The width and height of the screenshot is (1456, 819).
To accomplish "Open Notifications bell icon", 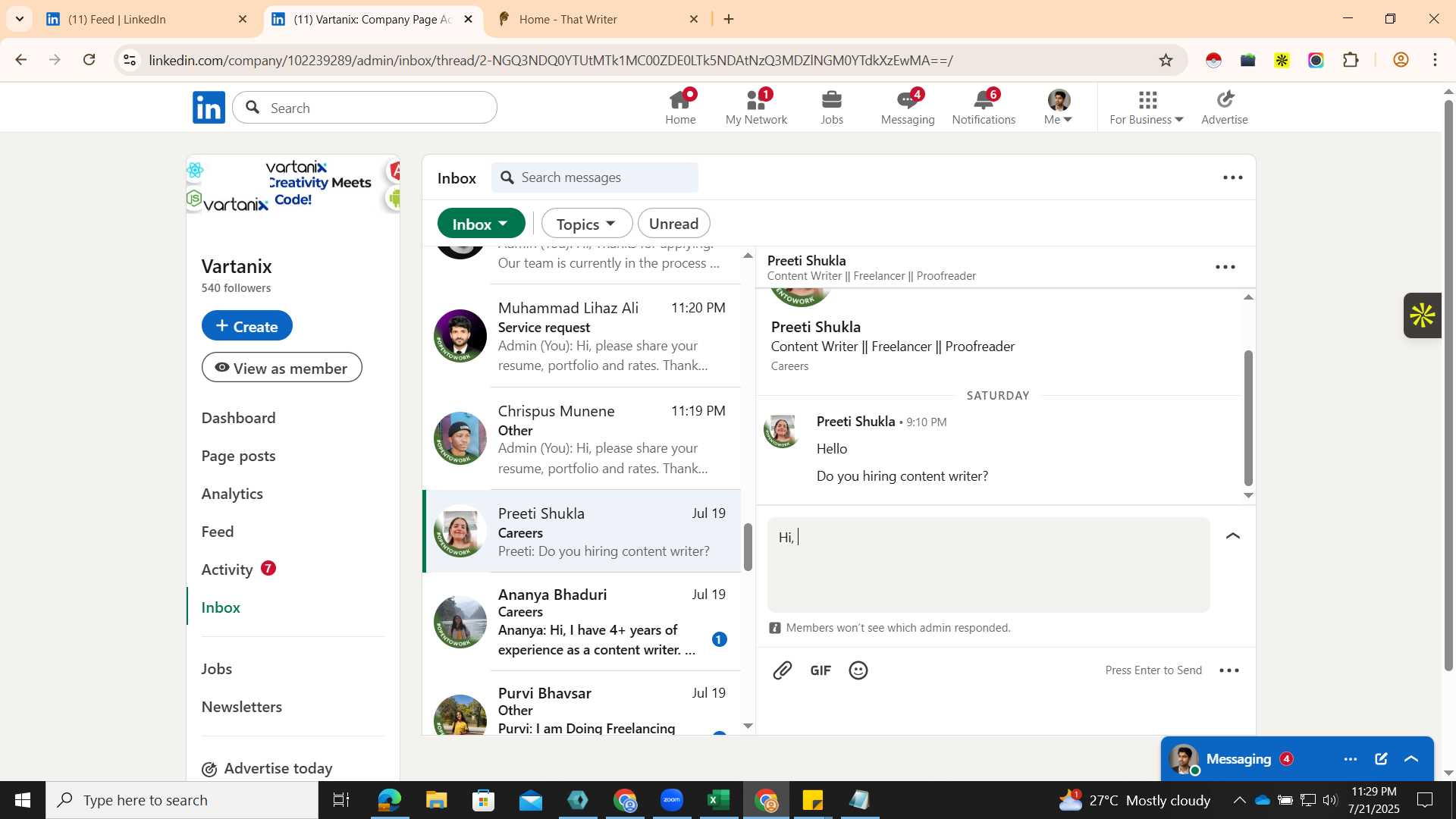I will 984,107.
